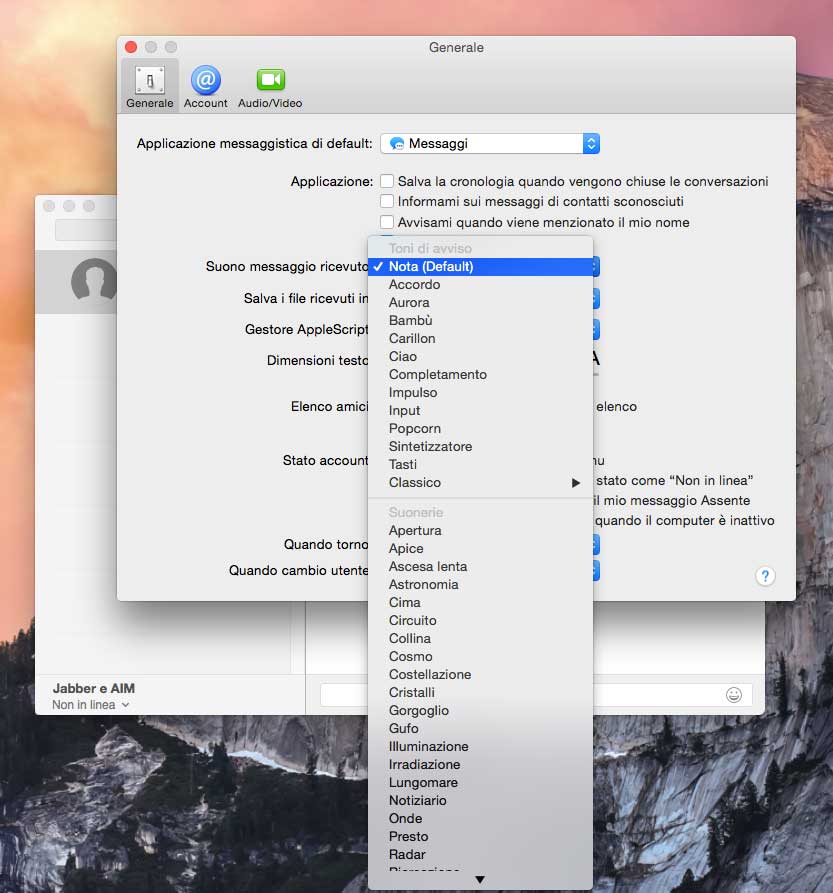Set sound to Notiziario
833x893 pixels.
click(x=480, y=801)
